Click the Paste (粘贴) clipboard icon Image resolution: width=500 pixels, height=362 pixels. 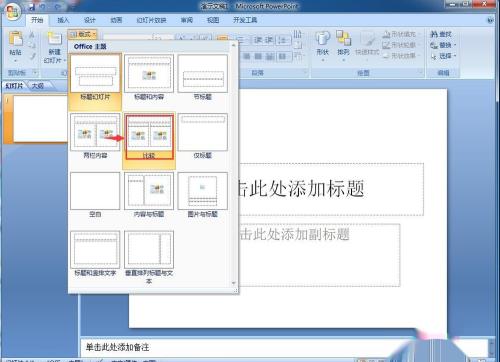click(x=16, y=38)
